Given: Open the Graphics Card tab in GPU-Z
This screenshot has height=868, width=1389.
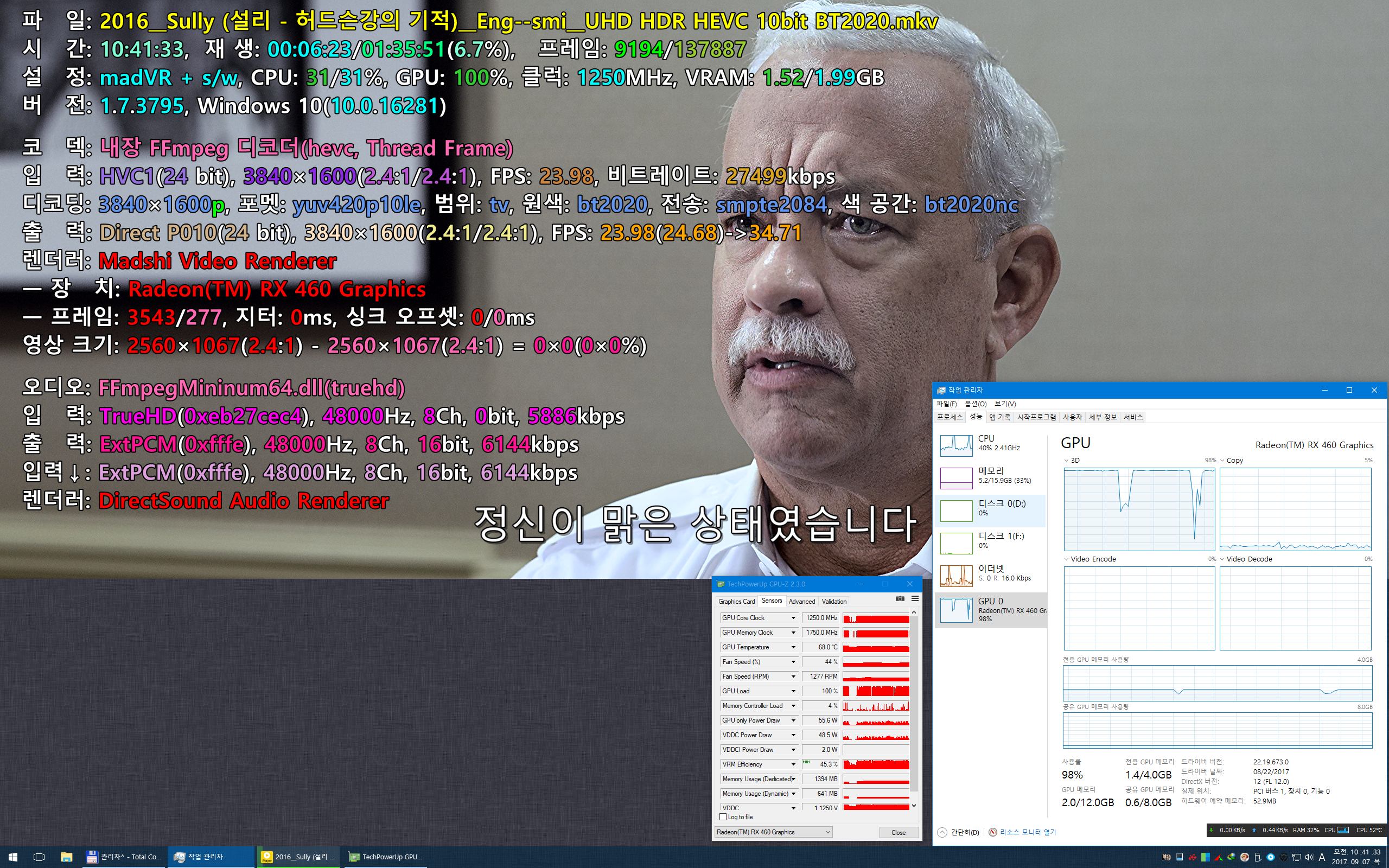Looking at the screenshot, I should (x=736, y=602).
